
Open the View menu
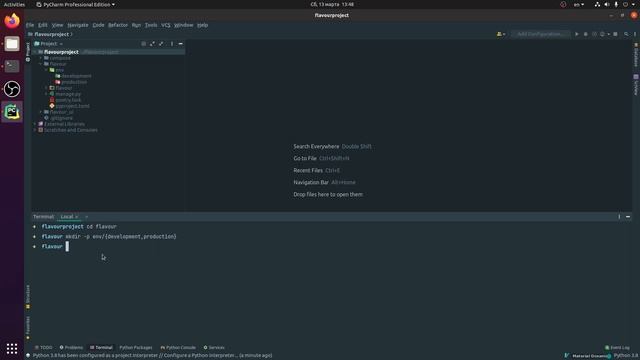[57, 25]
